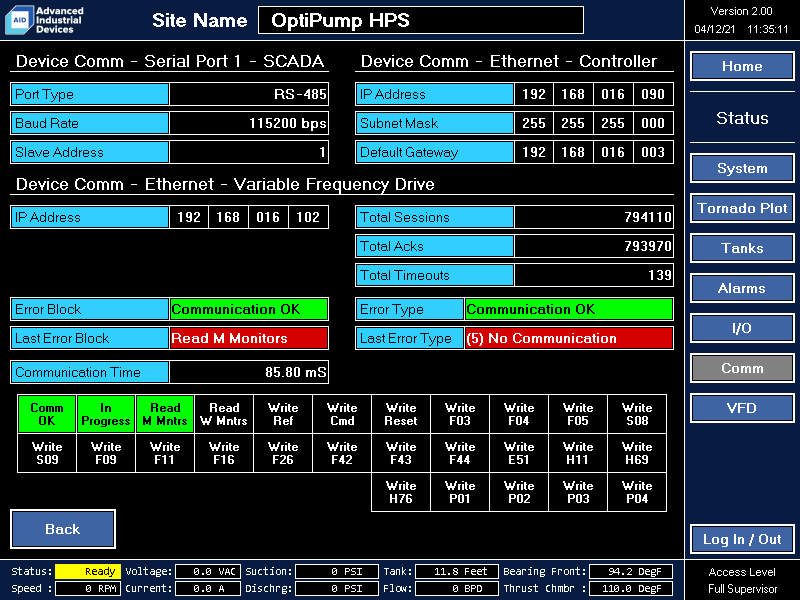Click the Write P04 status cell
The image size is (800, 600).
[637, 492]
